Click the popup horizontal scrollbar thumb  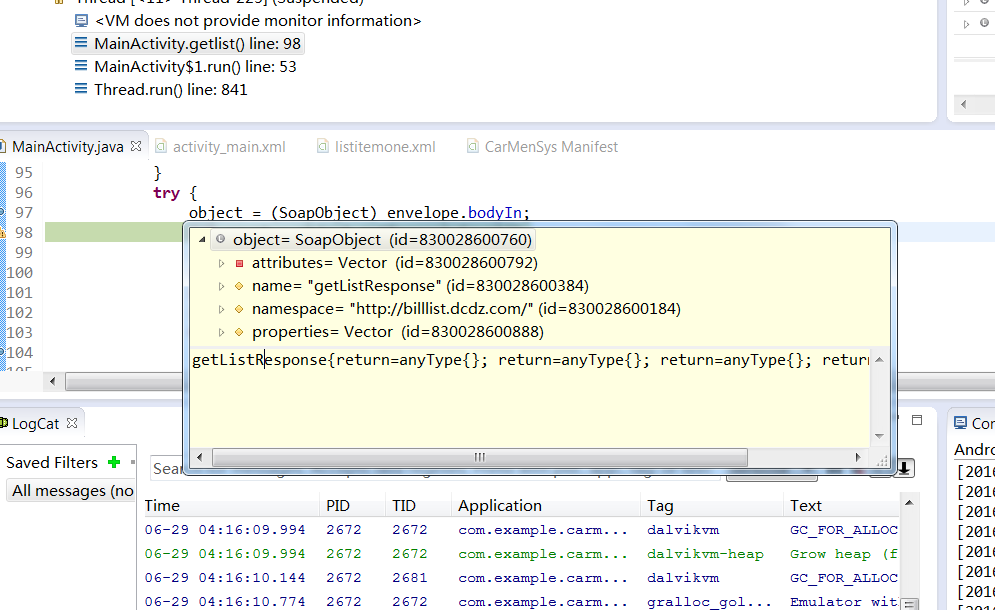480,457
